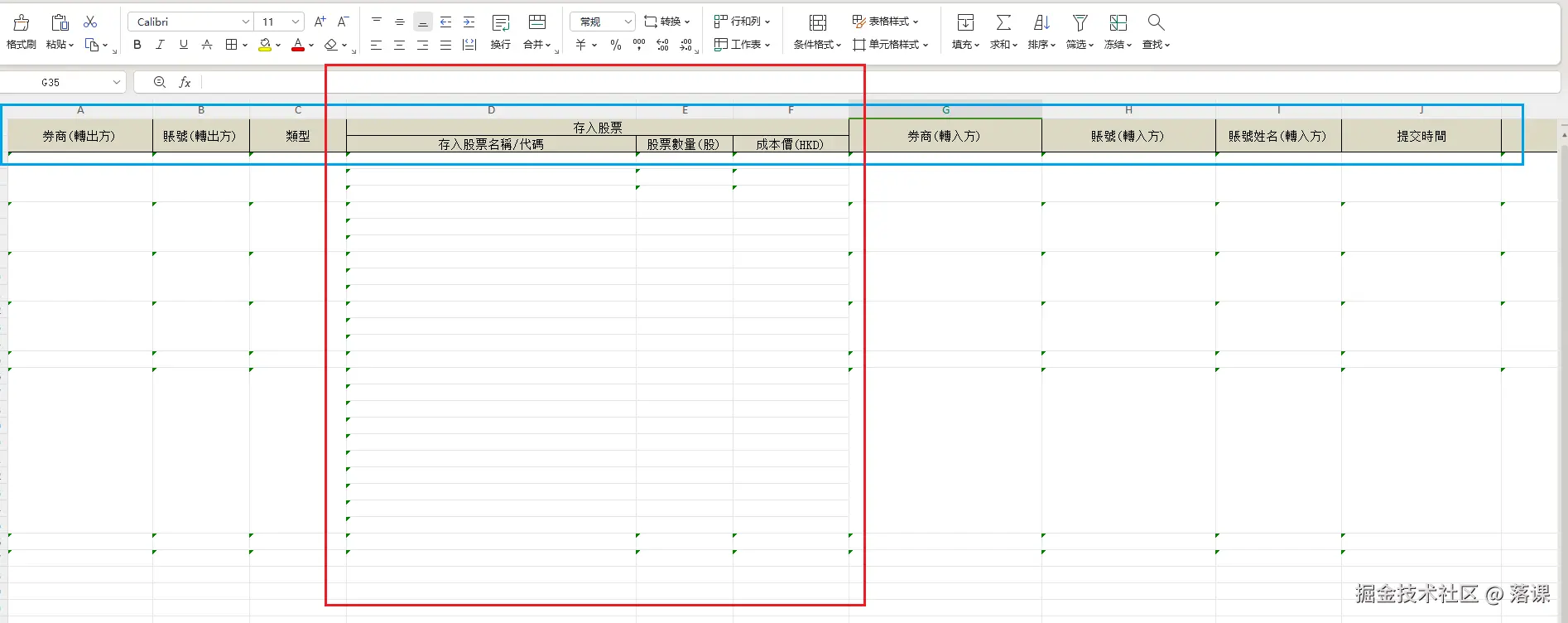Expand the 粘贴 paste options arrow

click(x=71, y=46)
